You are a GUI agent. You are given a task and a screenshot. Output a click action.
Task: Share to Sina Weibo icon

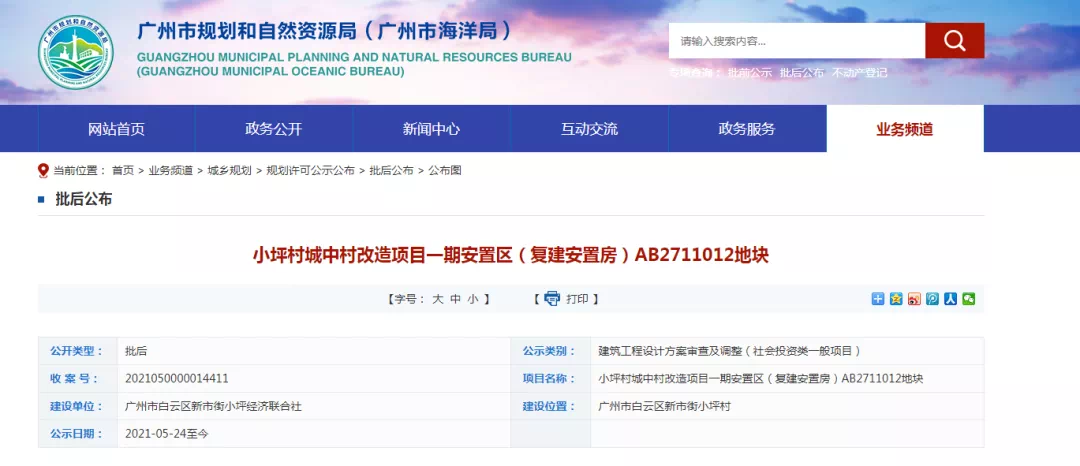[x=913, y=299]
